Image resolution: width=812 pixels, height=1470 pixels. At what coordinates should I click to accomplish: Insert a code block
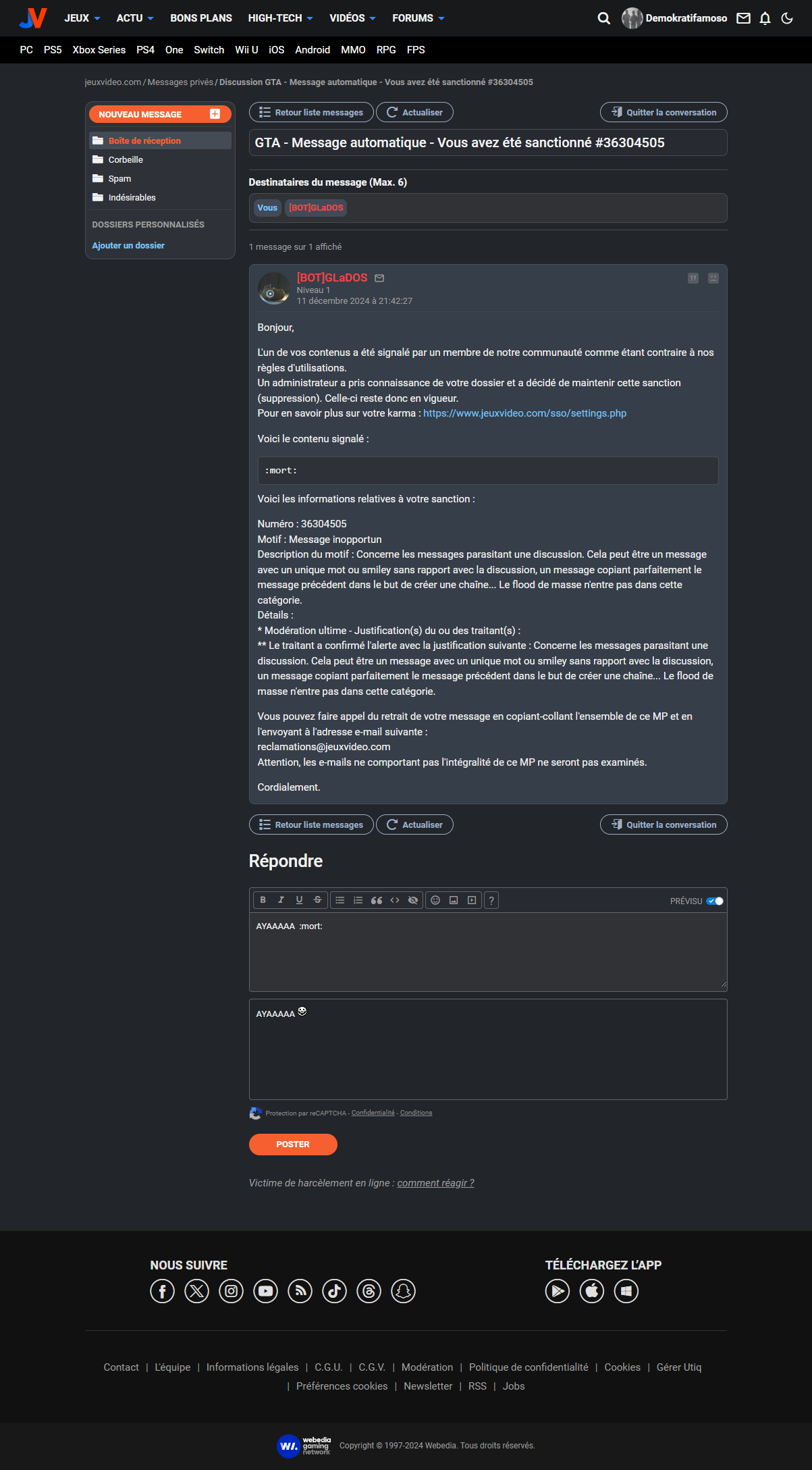[x=395, y=900]
